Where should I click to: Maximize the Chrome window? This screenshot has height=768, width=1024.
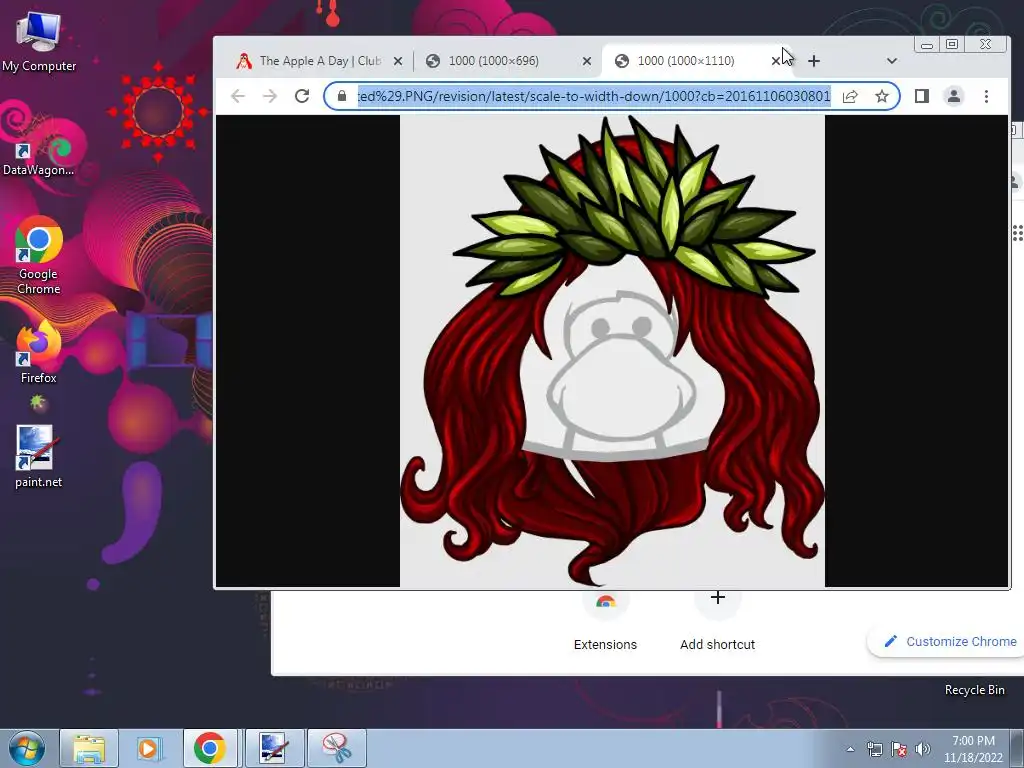point(952,44)
